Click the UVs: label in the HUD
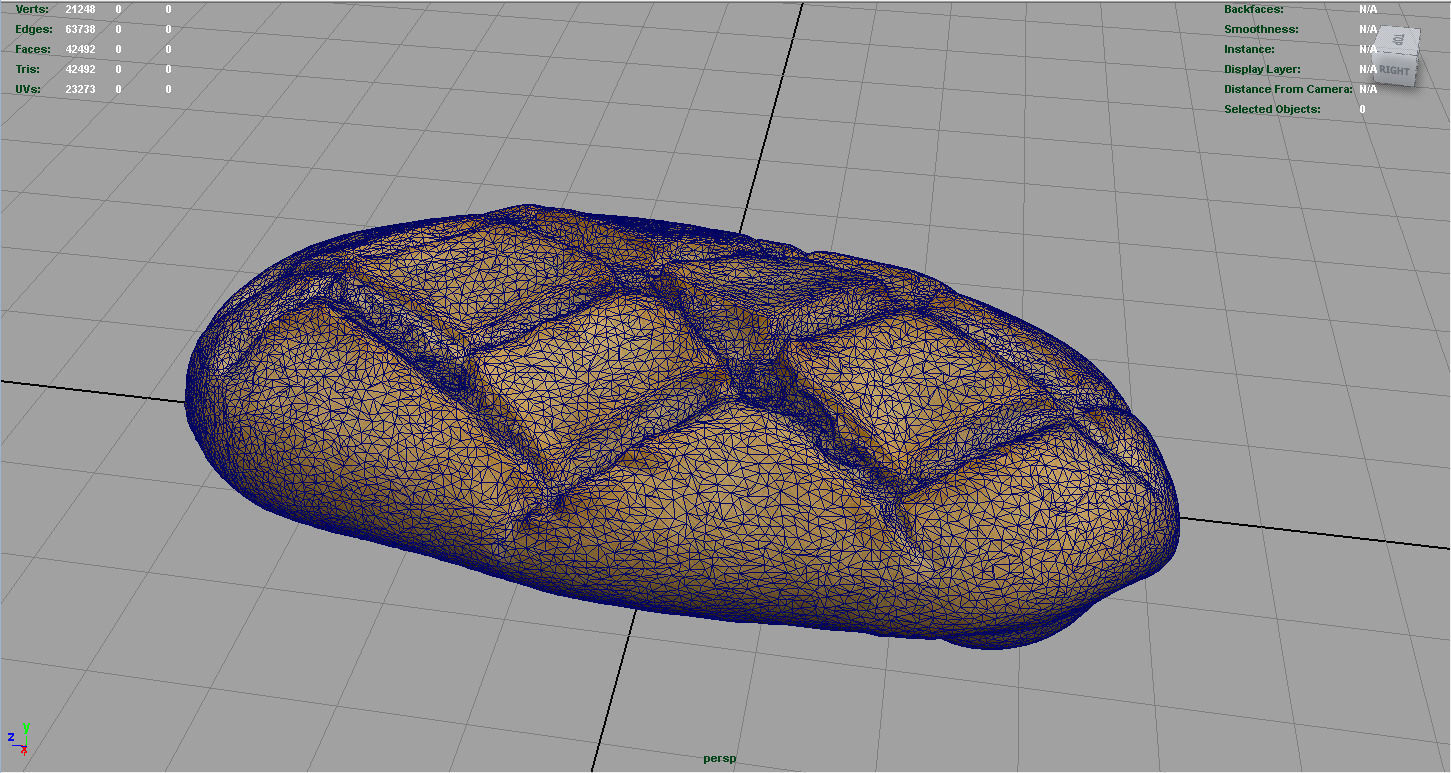1451x773 pixels. [29, 89]
